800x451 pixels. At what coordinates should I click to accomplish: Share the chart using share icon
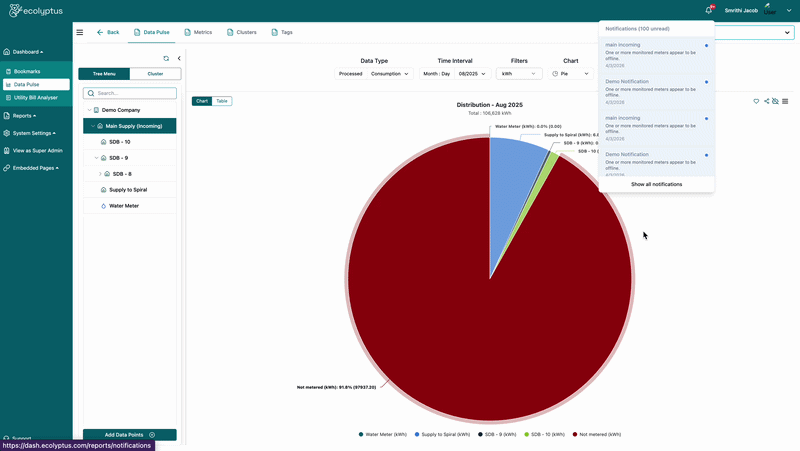pyautogui.click(x=766, y=101)
